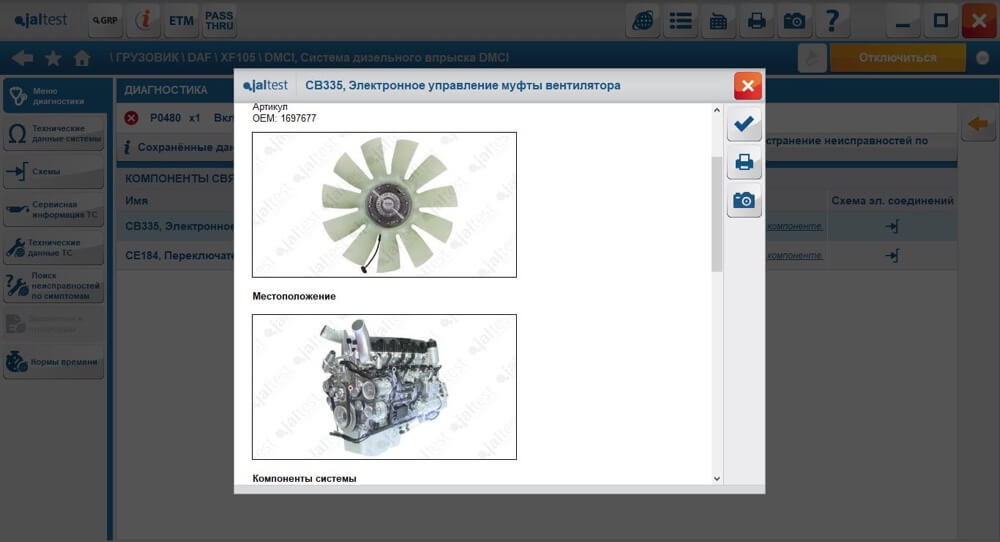Screen dimensions: 1000x542
Task: Click Jaltest logo in the top-left
Action: tap(41, 20)
